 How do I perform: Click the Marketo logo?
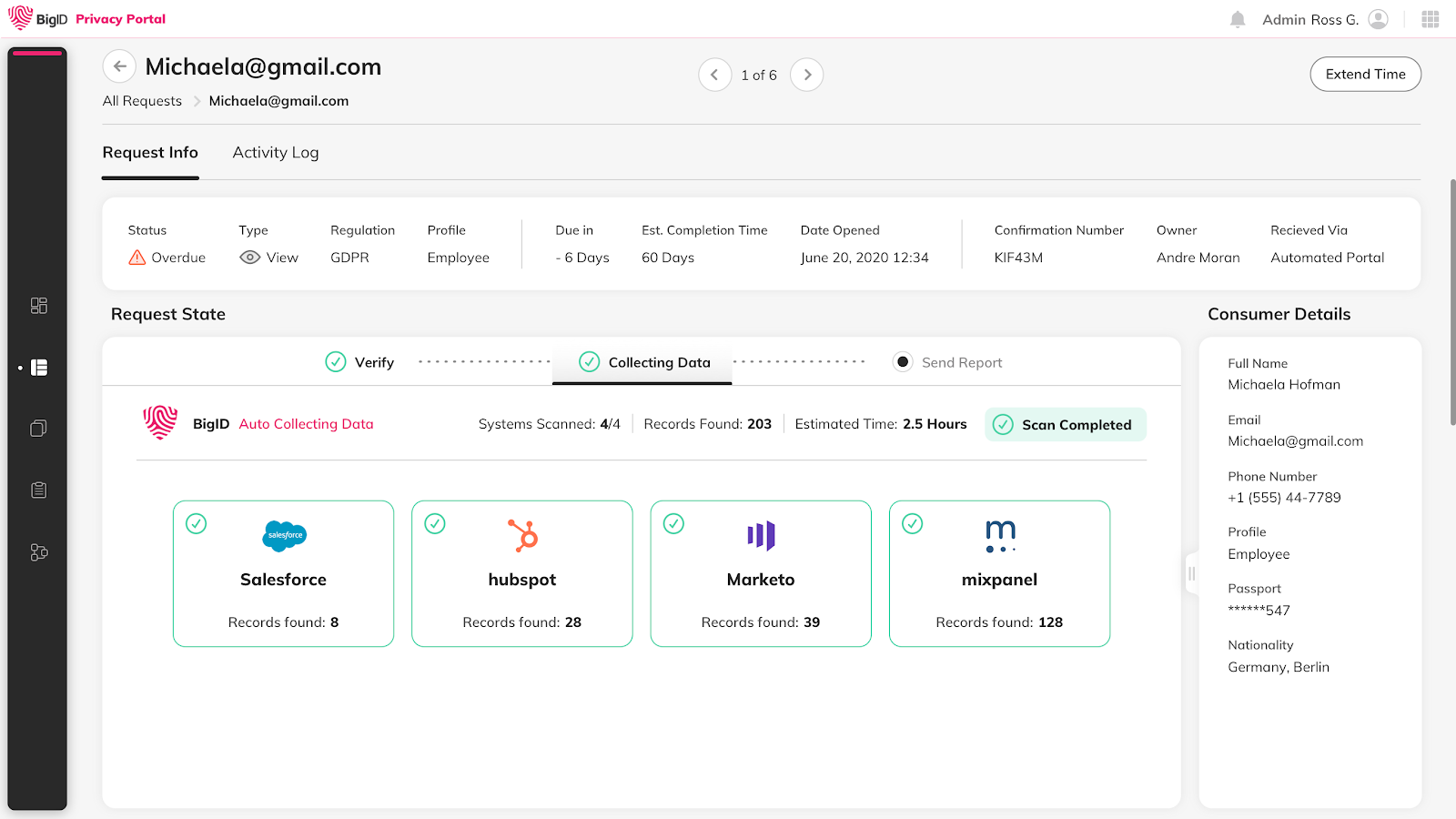pyautogui.click(x=761, y=535)
